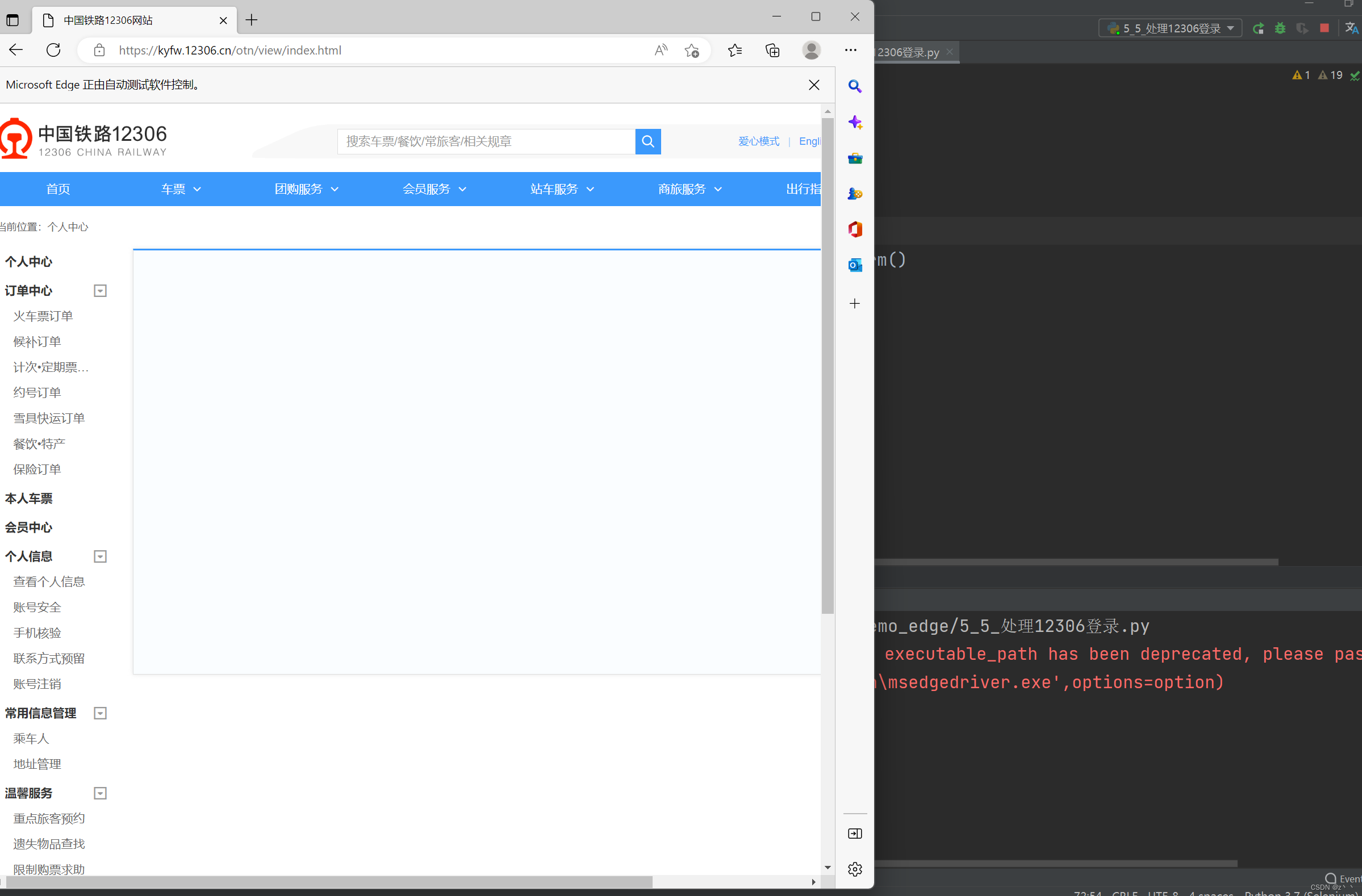Open 乘车人 link
The width and height of the screenshot is (1362, 896).
(x=31, y=739)
